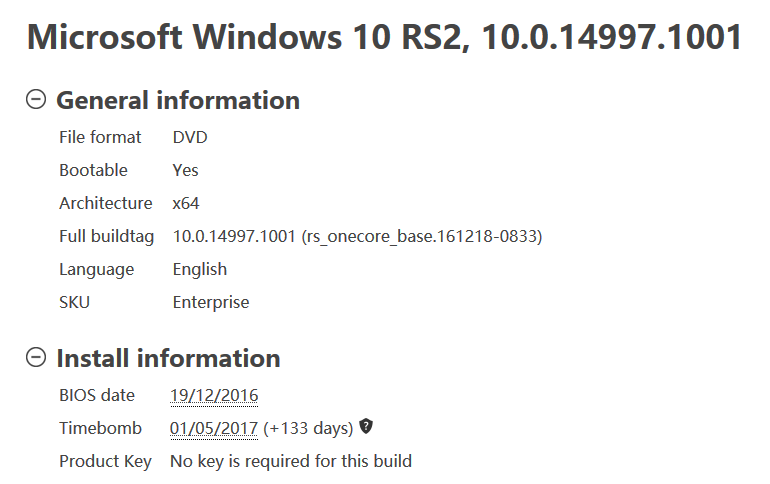Image resolution: width=770 pixels, height=484 pixels.
Task: Click the No key is required text
Action: tap(291, 461)
